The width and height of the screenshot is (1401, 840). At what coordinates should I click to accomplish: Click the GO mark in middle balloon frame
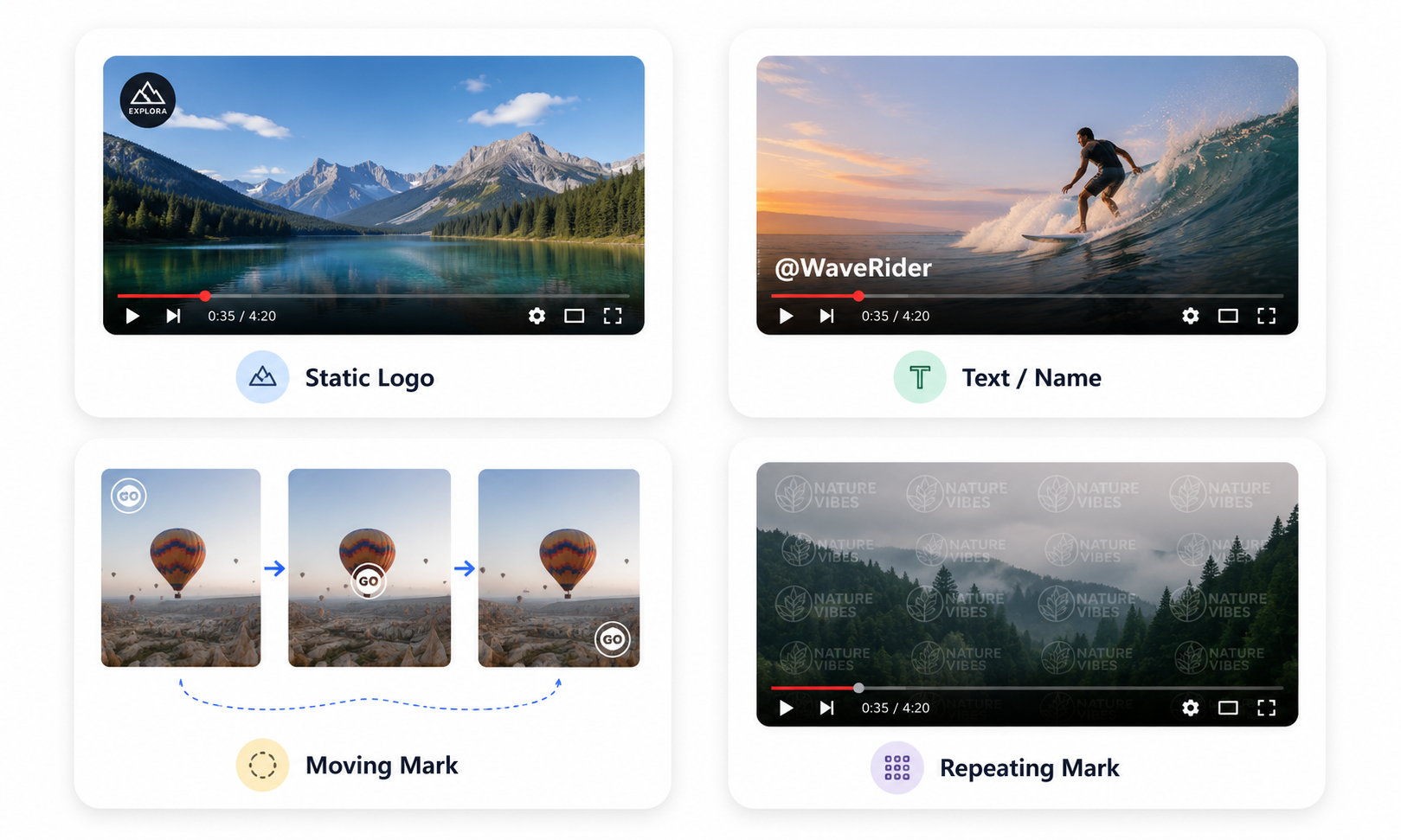coord(369,581)
